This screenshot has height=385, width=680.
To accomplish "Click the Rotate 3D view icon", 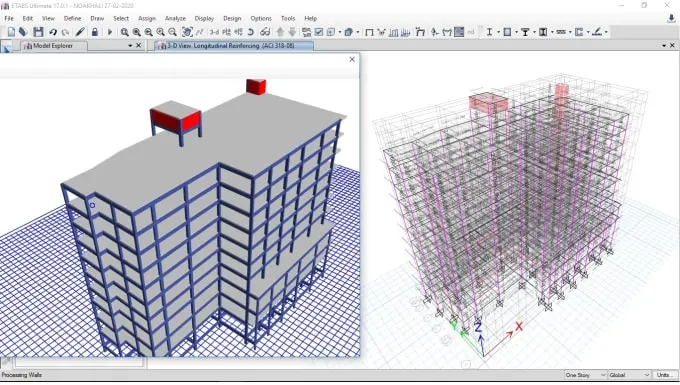I will [x=251, y=32].
